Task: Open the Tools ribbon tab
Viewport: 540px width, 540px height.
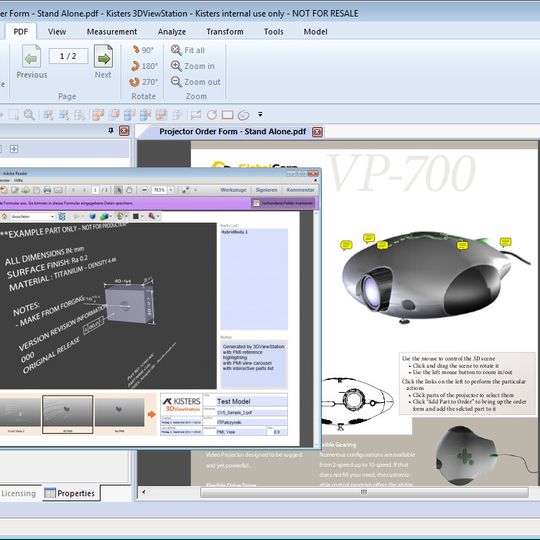Action: (274, 32)
